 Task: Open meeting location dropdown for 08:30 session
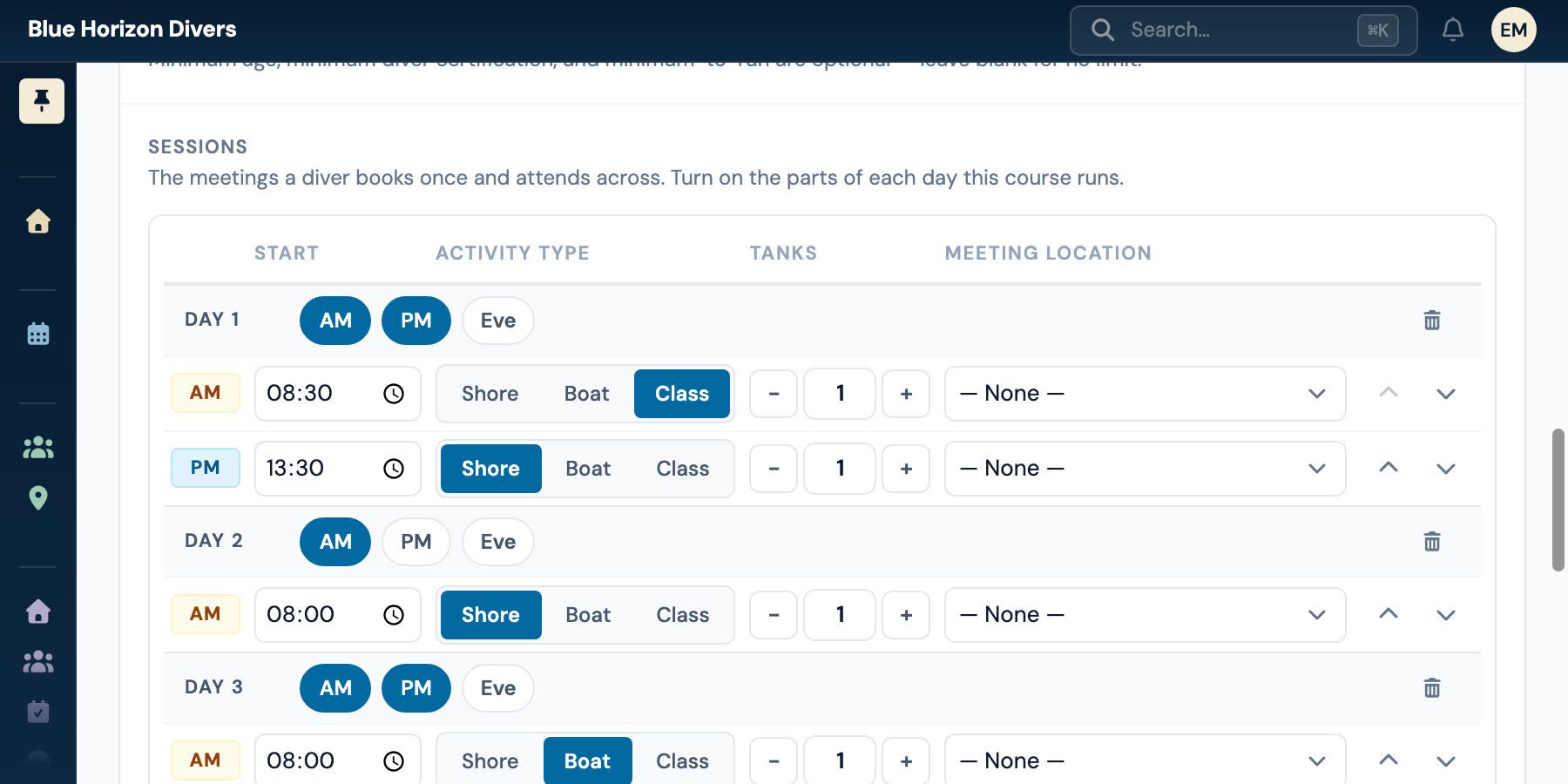pos(1146,394)
